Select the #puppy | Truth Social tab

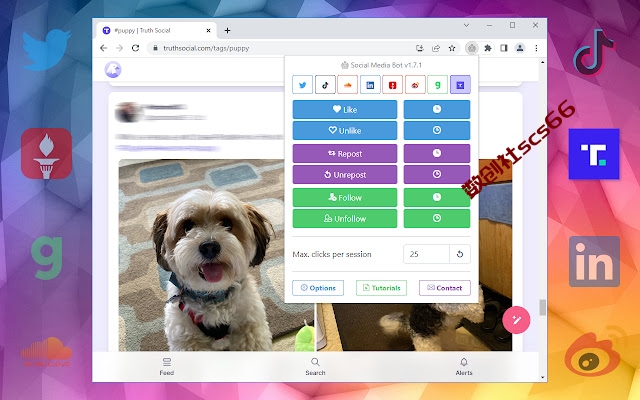coord(155,31)
